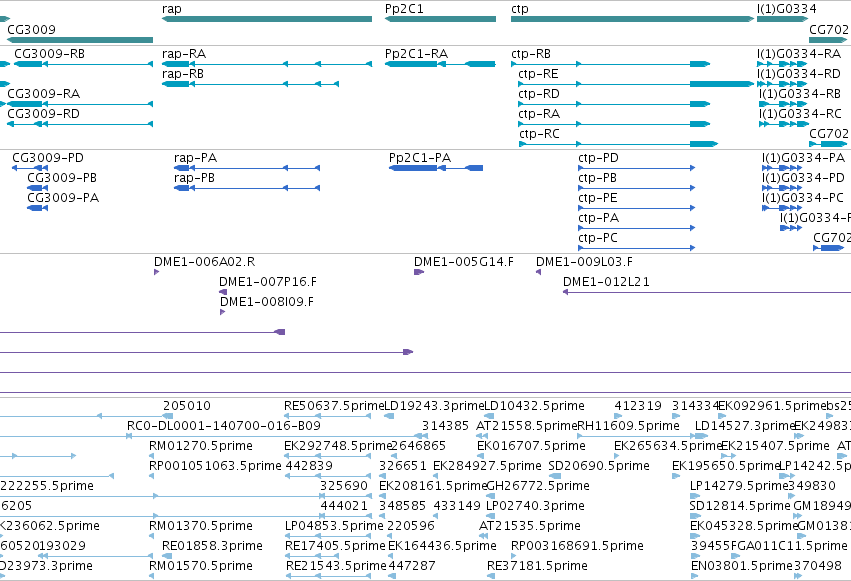
Task: Click transcript CG3009-RB label
Action: pos(49,54)
